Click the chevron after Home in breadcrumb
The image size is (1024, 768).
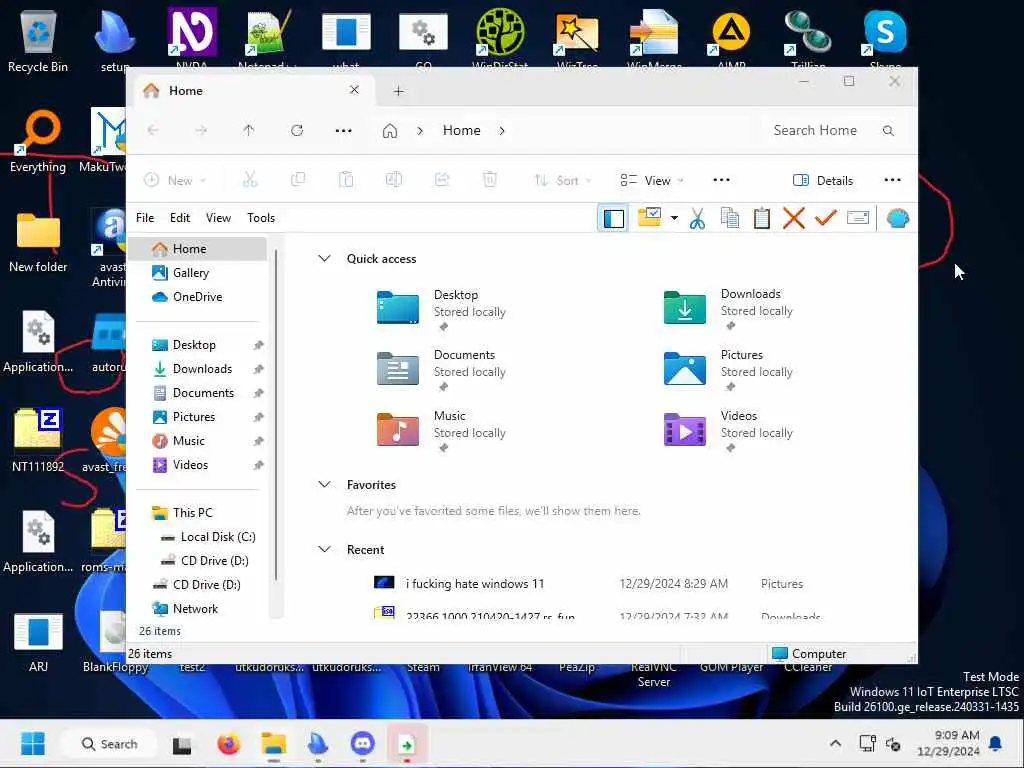point(502,131)
